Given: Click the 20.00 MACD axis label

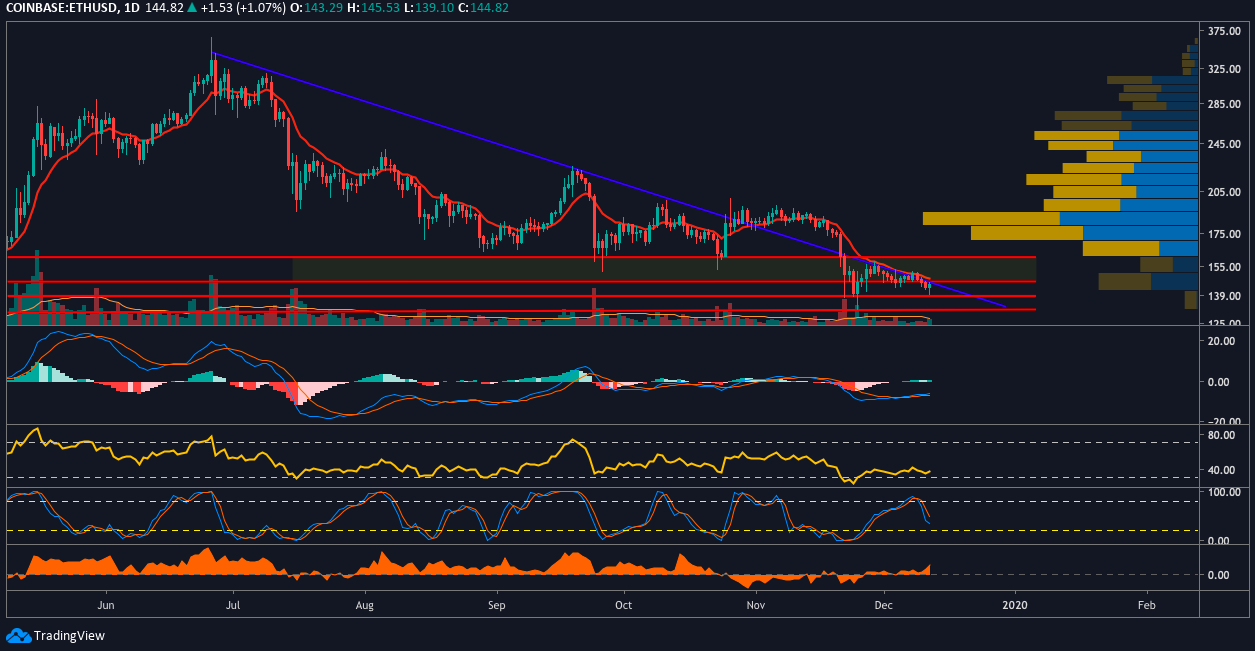Looking at the screenshot, I should [x=1222, y=341].
